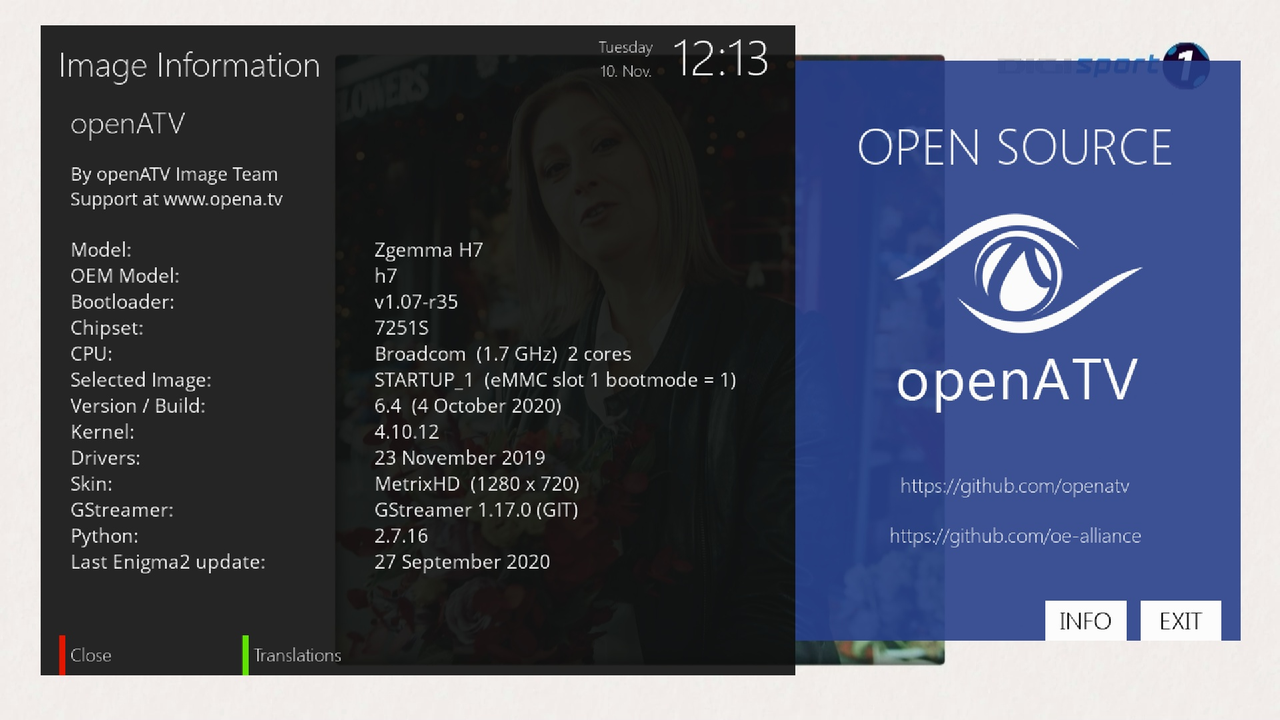This screenshot has height=720, width=1280.
Task: Select the 'v1.07-r35' bootloader value
Action: pyautogui.click(x=416, y=302)
